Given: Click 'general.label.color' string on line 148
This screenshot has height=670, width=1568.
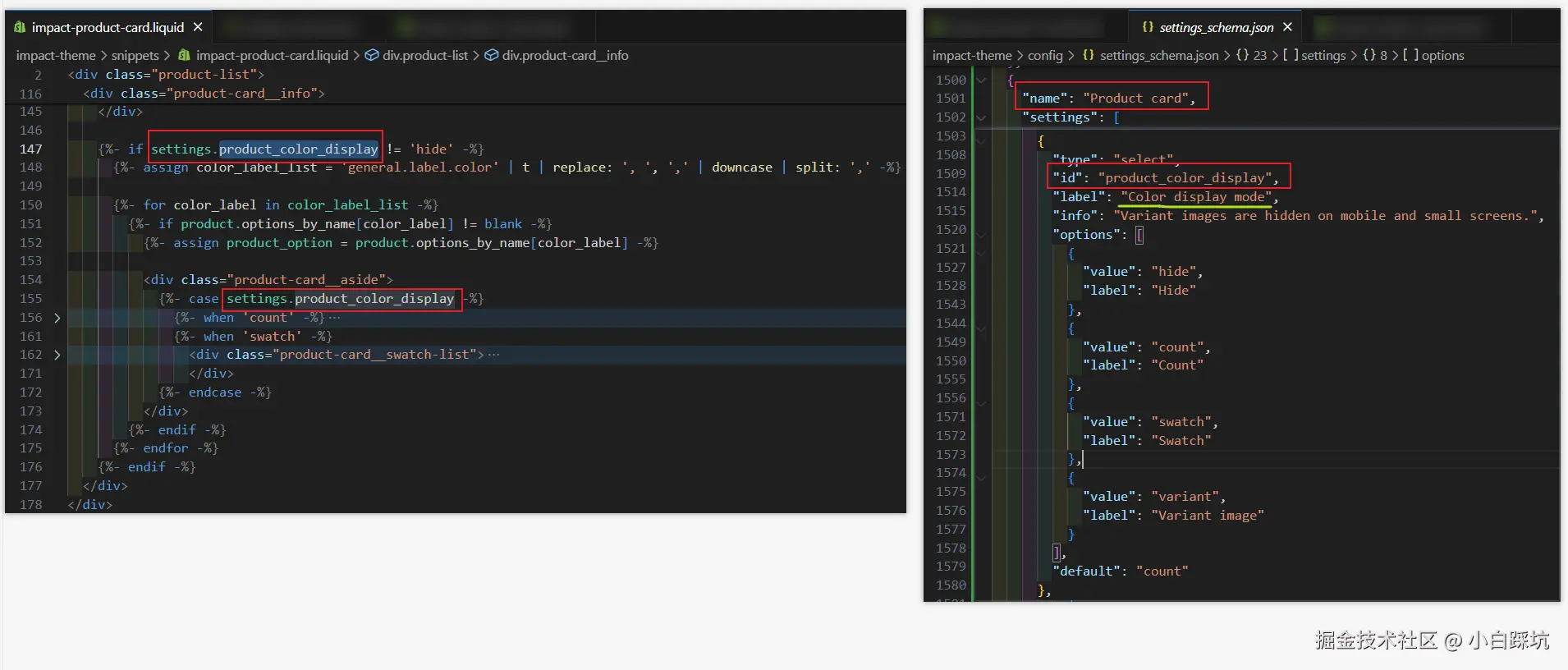Looking at the screenshot, I should coord(420,167).
